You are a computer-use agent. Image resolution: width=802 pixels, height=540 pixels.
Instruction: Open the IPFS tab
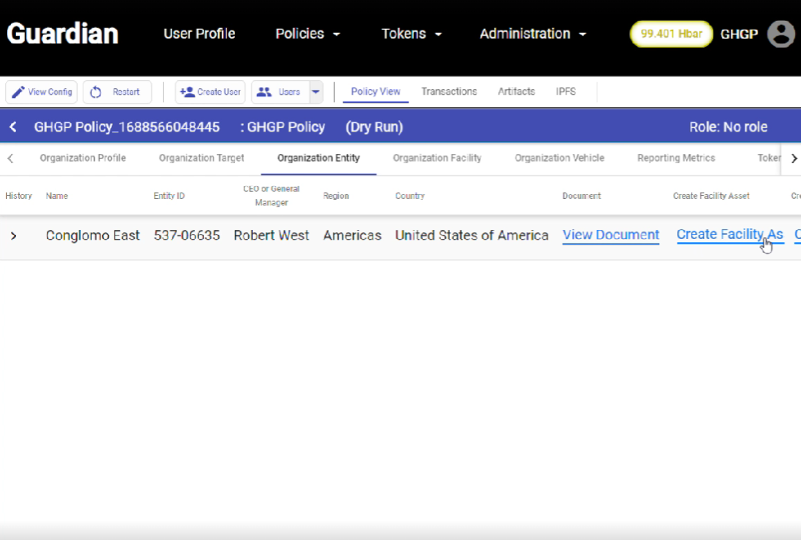point(566,92)
